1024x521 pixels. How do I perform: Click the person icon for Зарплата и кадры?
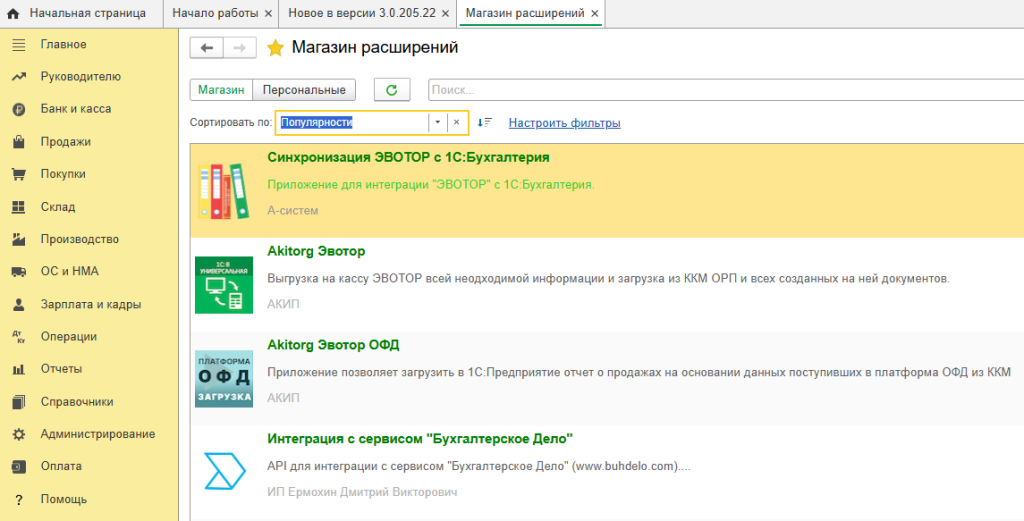coord(18,304)
